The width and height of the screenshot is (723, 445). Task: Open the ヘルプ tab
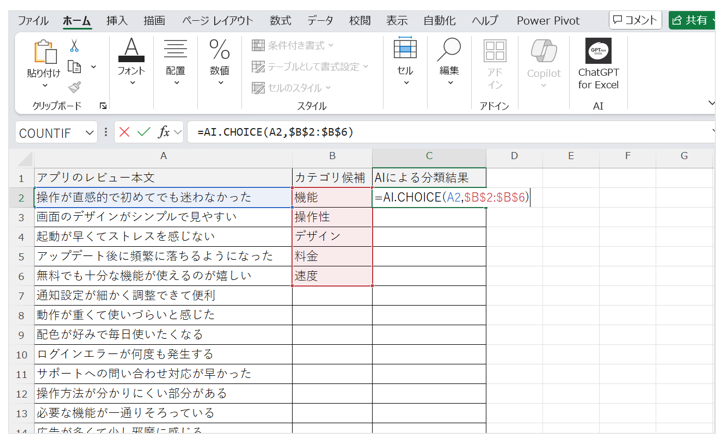[x=485, y=21]
